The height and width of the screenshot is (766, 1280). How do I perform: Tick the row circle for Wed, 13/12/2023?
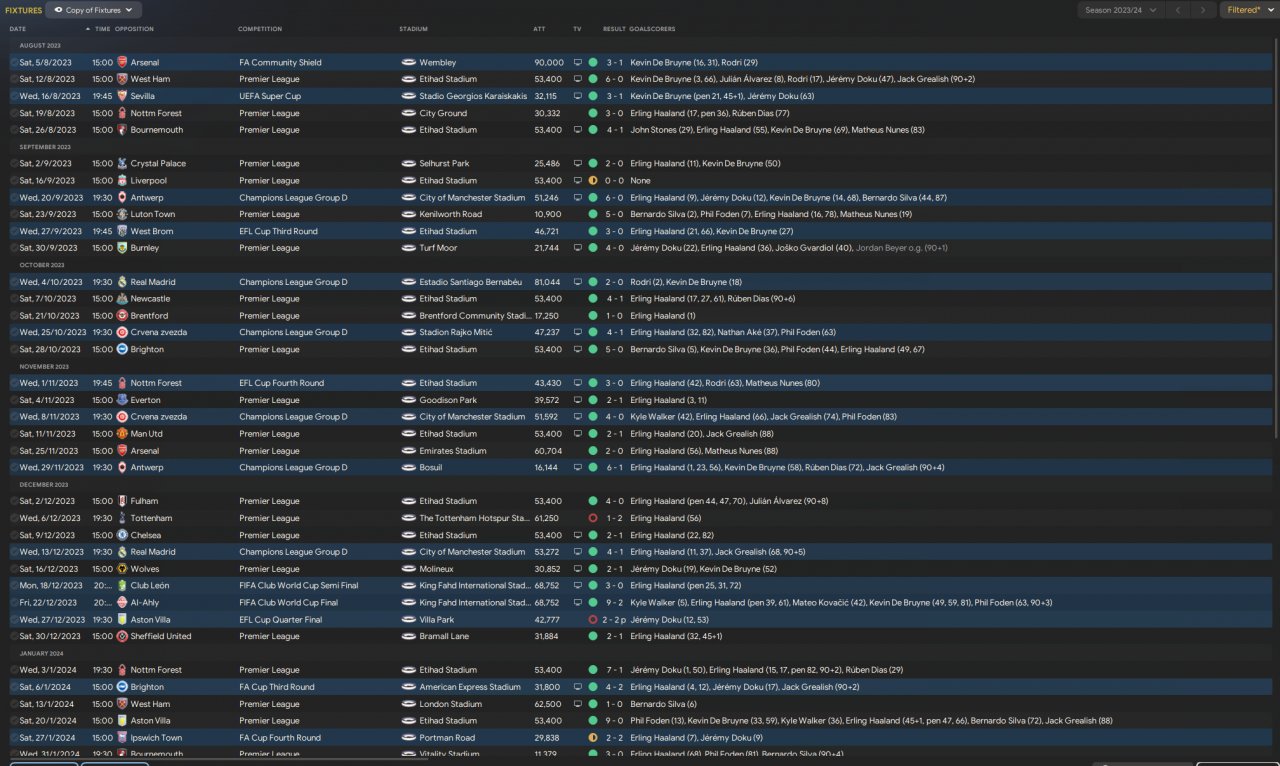14,552
